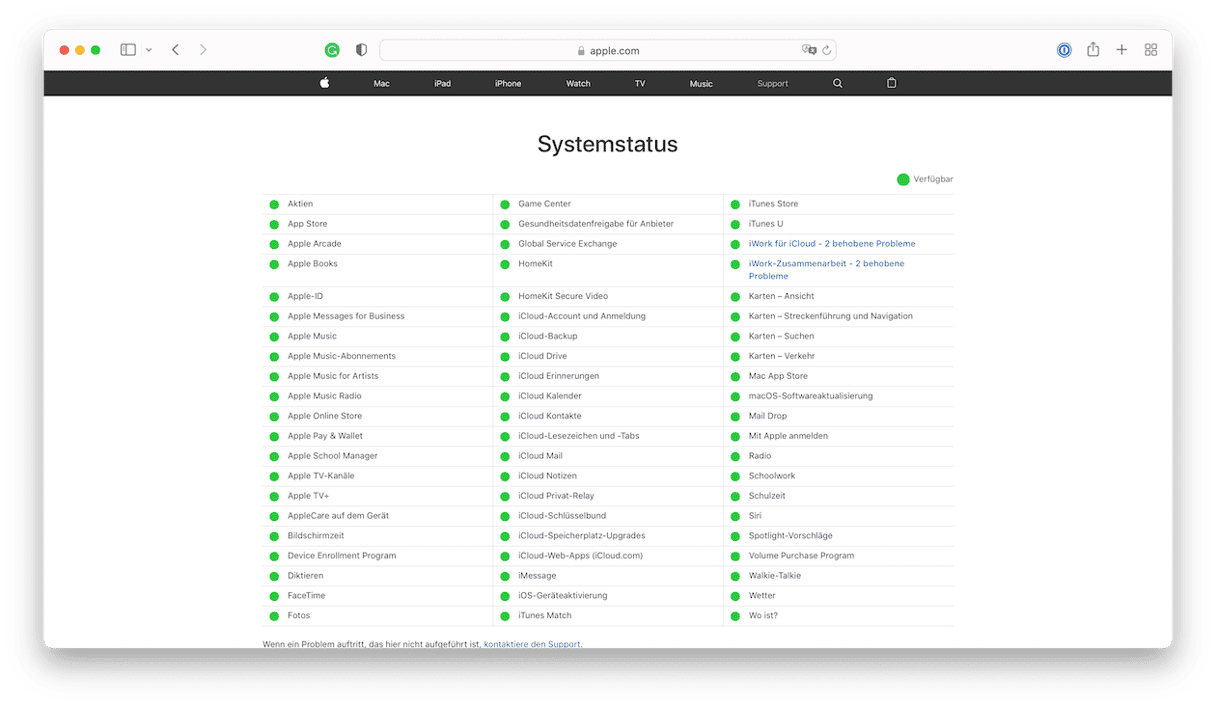The image size is (1216, 706).
Task: Select the Global Service Exchange entry
Action: pos(567,244)
